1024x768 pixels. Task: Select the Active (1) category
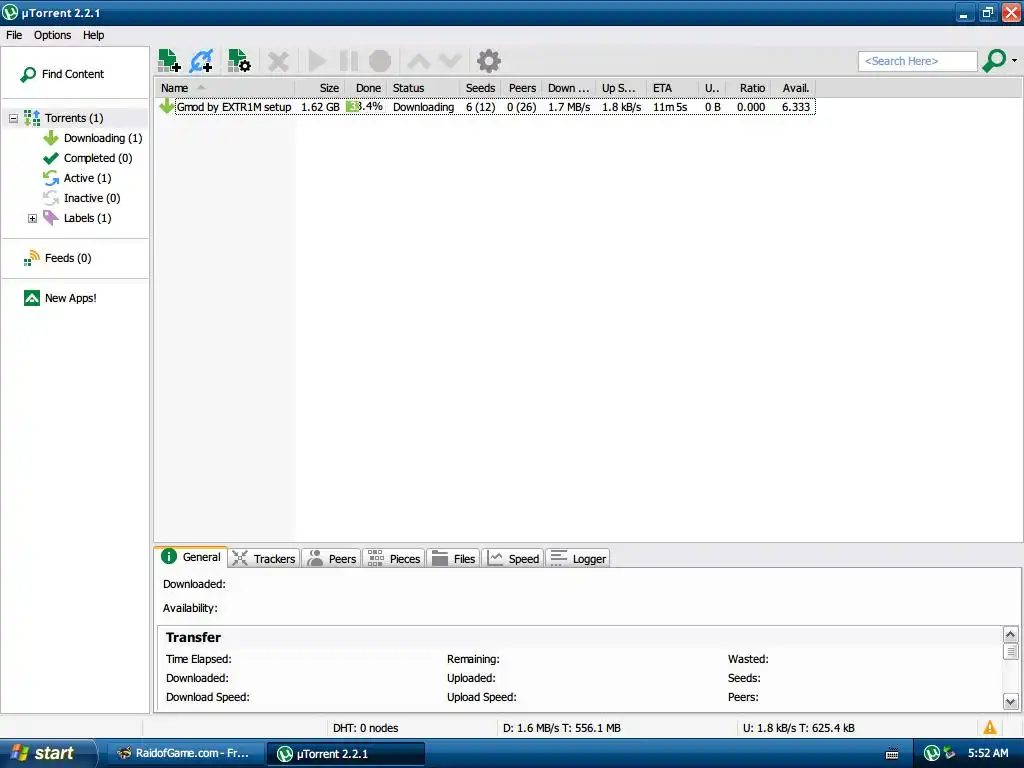(x=77, y=178)
